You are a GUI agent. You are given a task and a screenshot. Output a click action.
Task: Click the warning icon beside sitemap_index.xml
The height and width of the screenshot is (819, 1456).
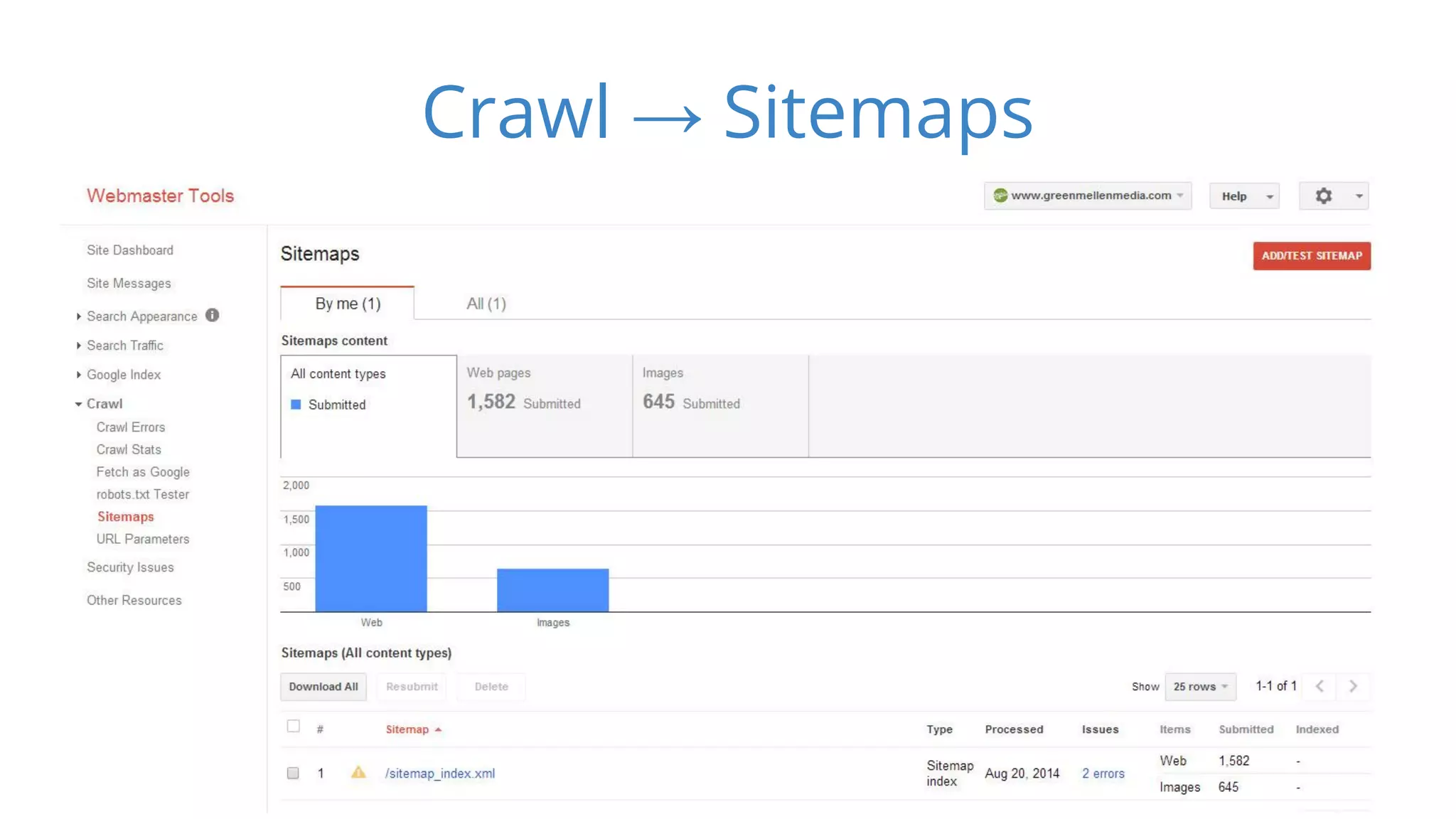358,772
